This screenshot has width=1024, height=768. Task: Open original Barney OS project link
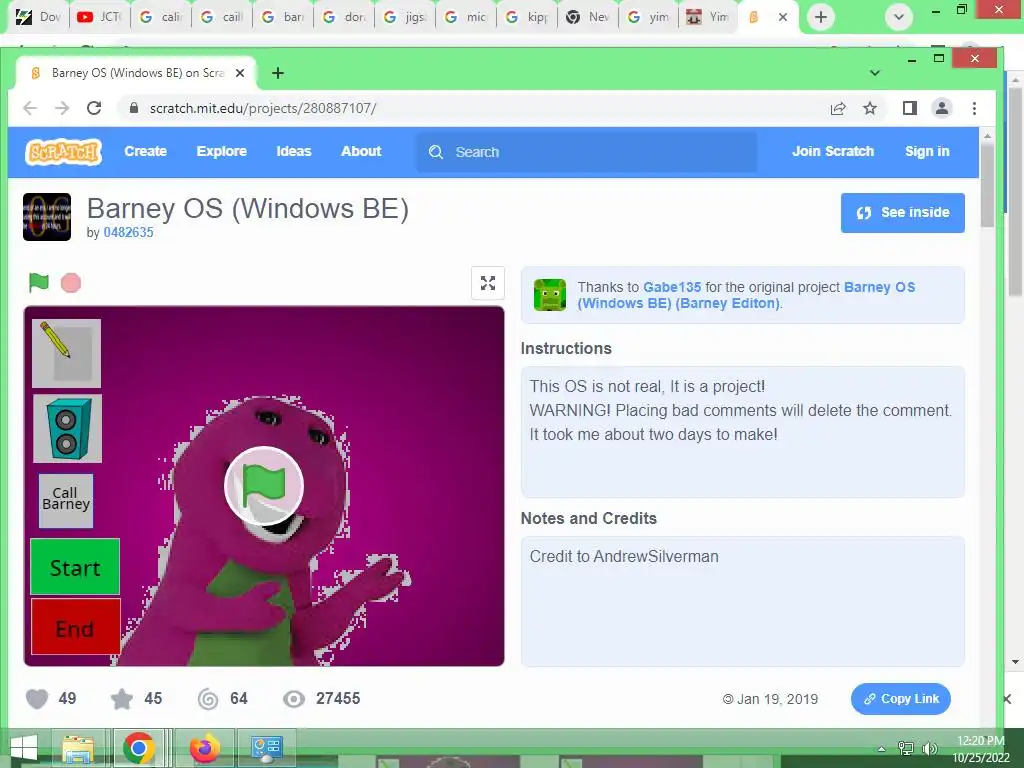point(746,295)
